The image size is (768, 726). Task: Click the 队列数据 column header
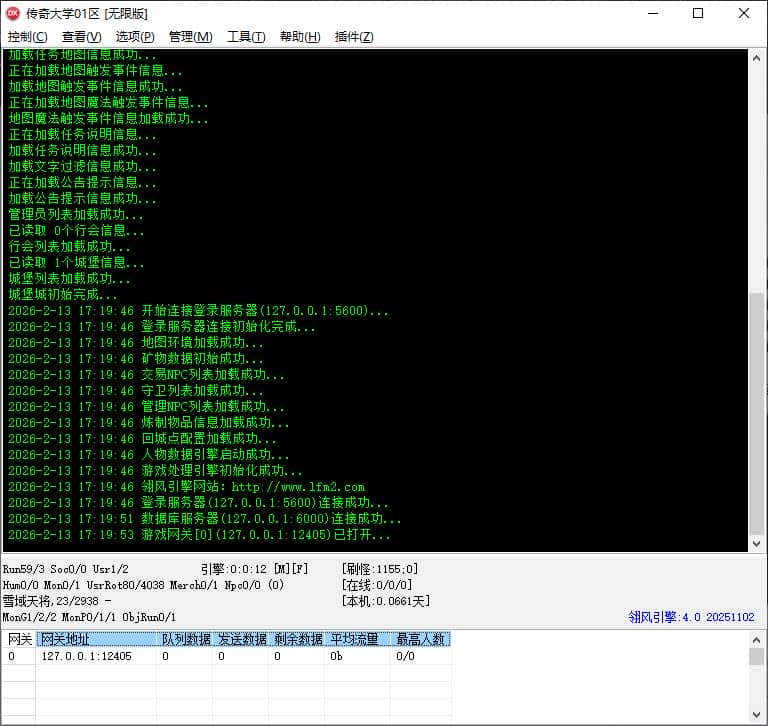185,639
